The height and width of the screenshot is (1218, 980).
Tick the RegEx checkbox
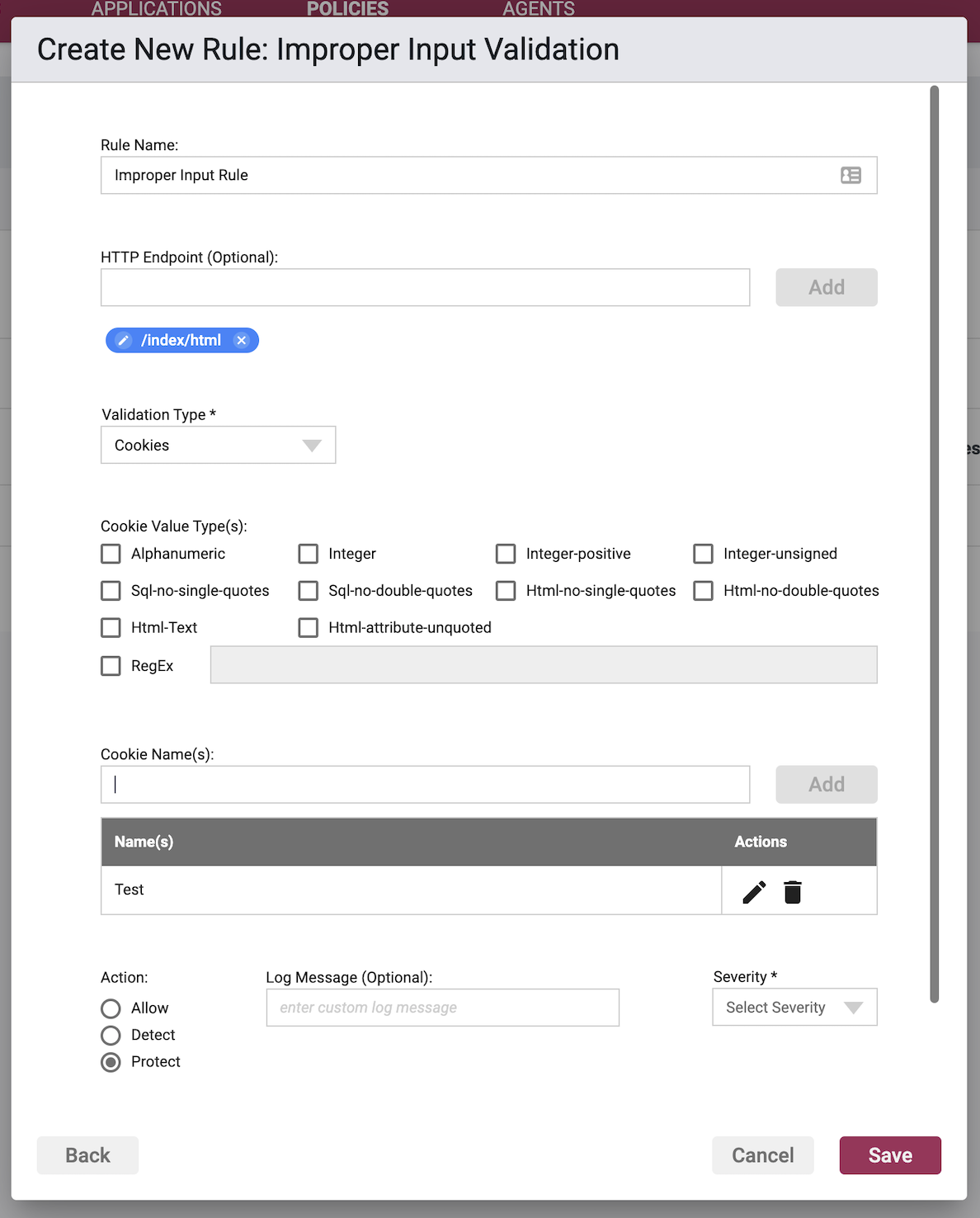tap(111, 666)
